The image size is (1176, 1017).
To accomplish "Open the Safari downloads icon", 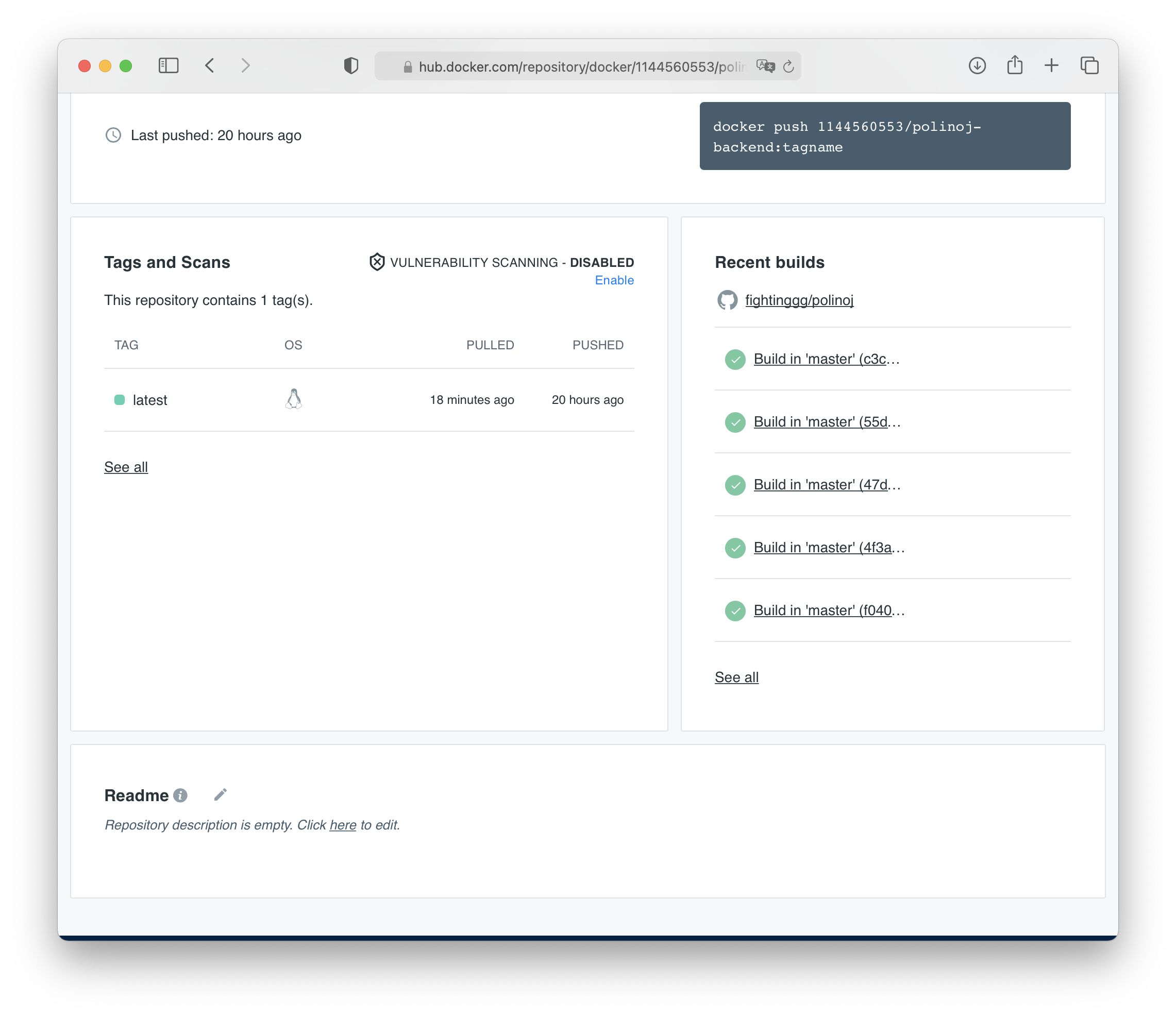I will (977, 66).
